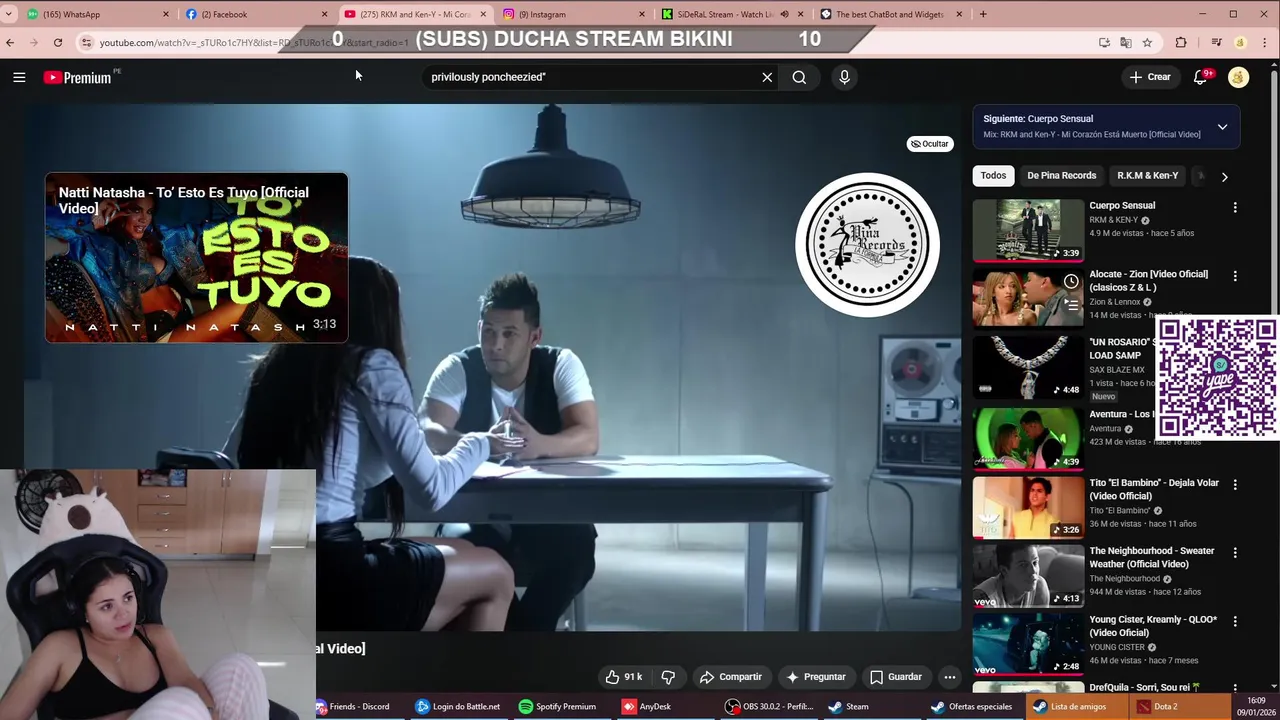Bookmark this page with the star
Image resolution: width=1280 pixels, height=720 pixels.
(1147, 42)
